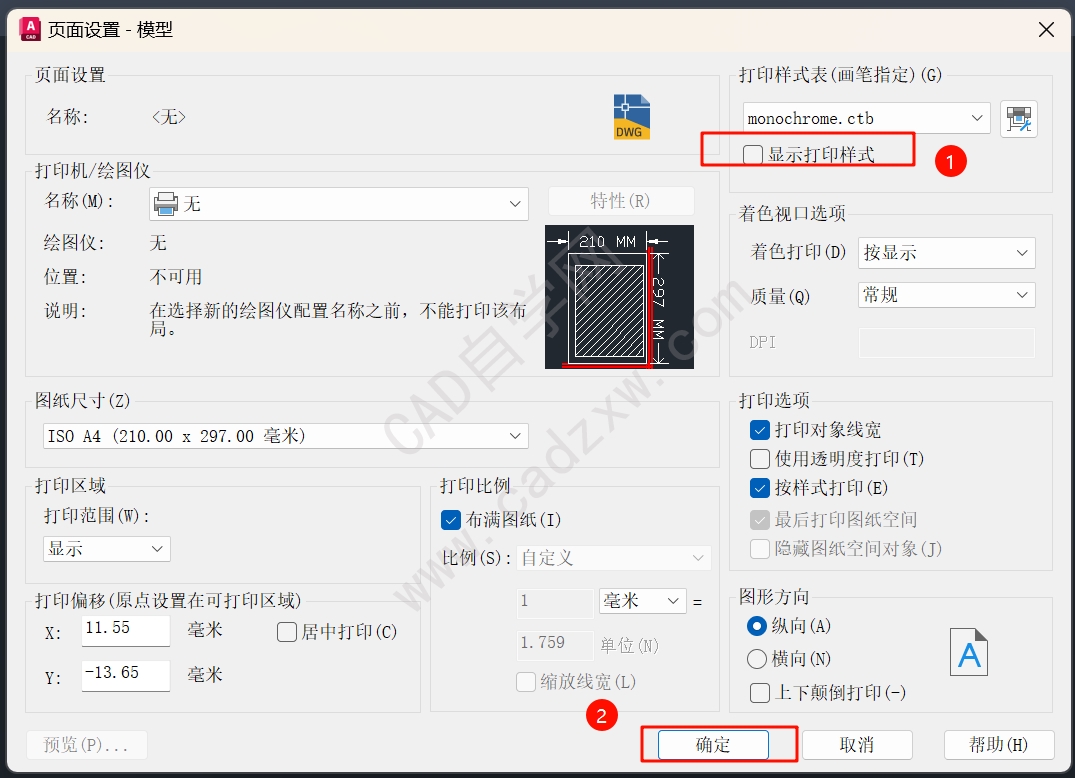Click the 隐藏图纸空间对象(J) checkbox
Image resolution: width=1075 pixels, height=778 pixels.
pos(760,549)
